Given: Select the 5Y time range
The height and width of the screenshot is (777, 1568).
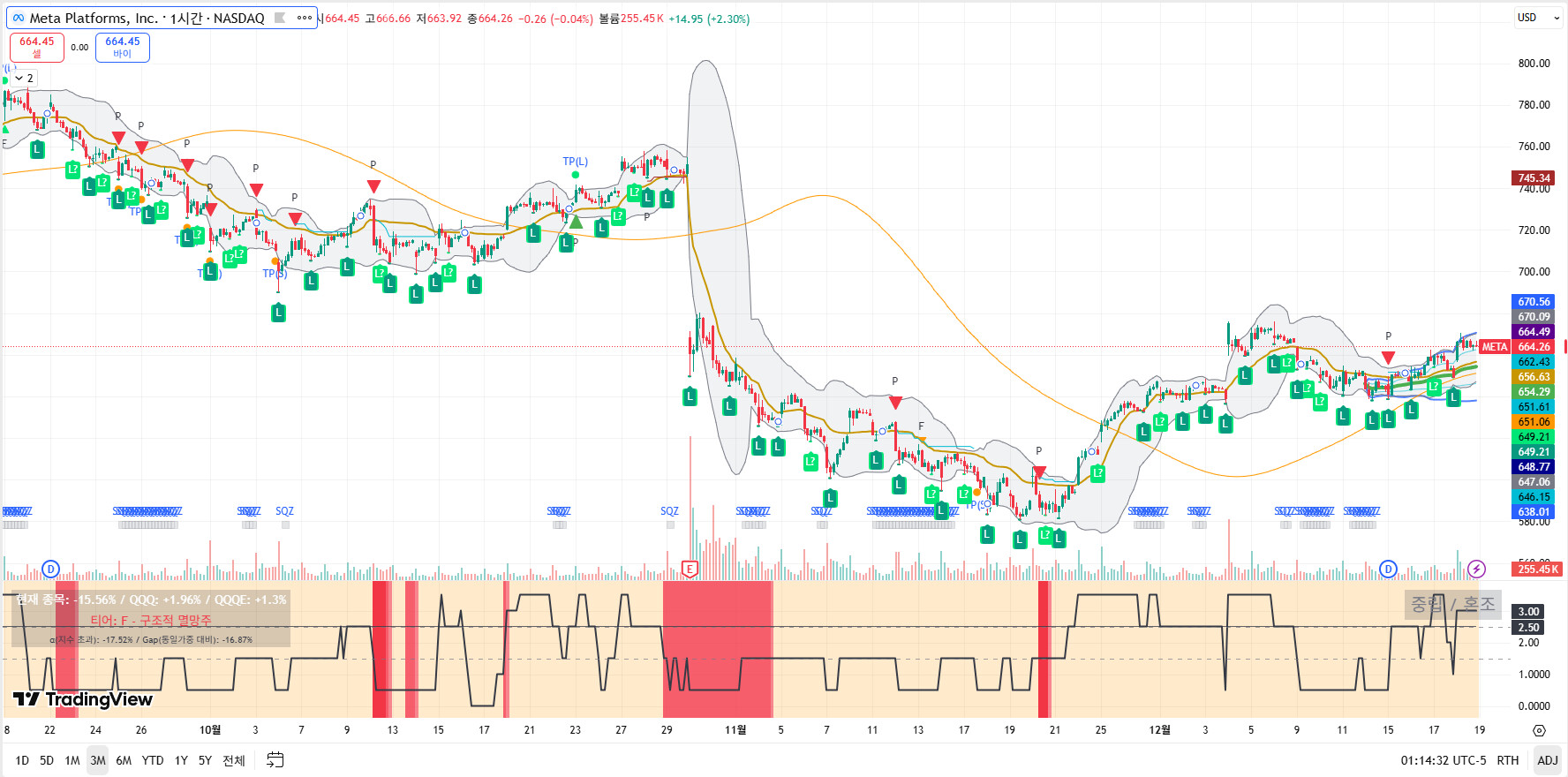Looking at the screenshot, I should click(x=205, y=760).
